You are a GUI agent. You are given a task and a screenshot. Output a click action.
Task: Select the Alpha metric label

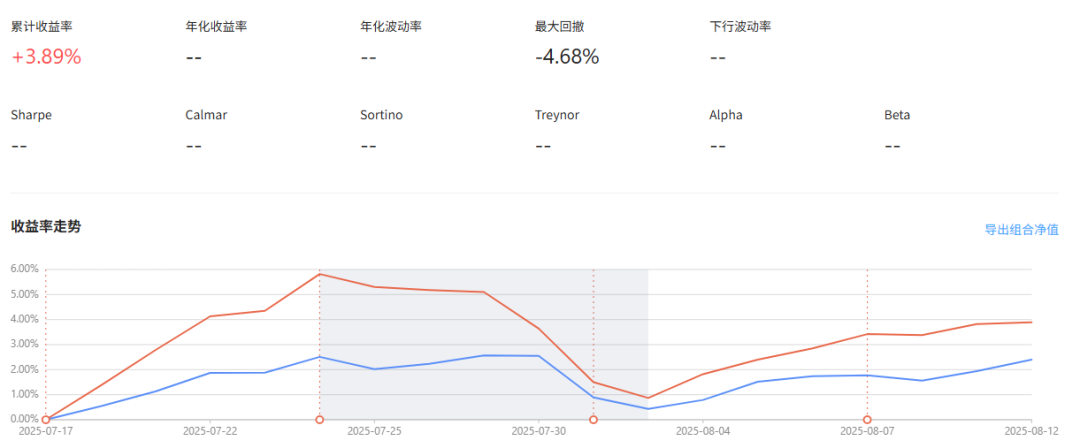(x=726, y=115)
